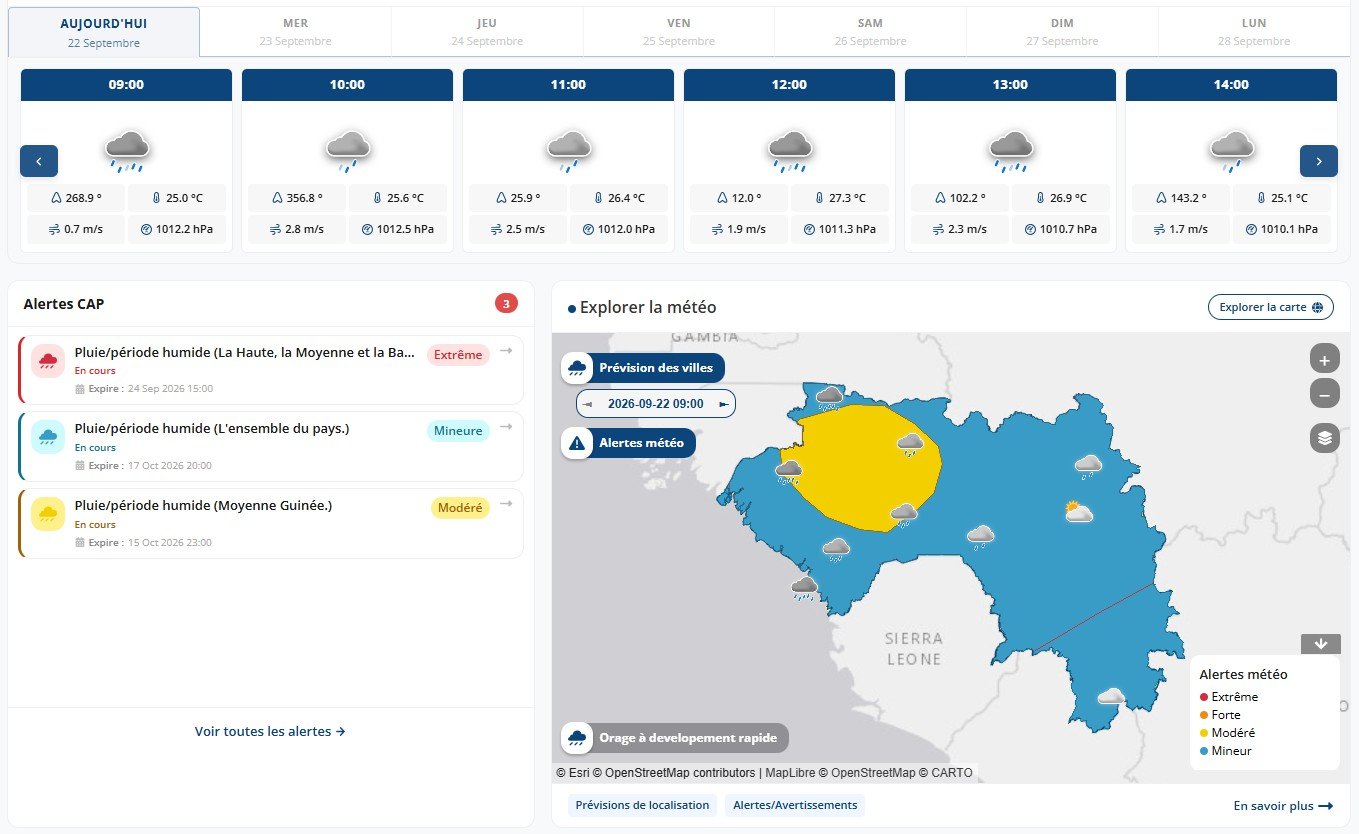Image resolution: width=1359 pixels, height=834 pixels.
Task: Open the arrow on the Modéré alert
Action: click(506, 503)
